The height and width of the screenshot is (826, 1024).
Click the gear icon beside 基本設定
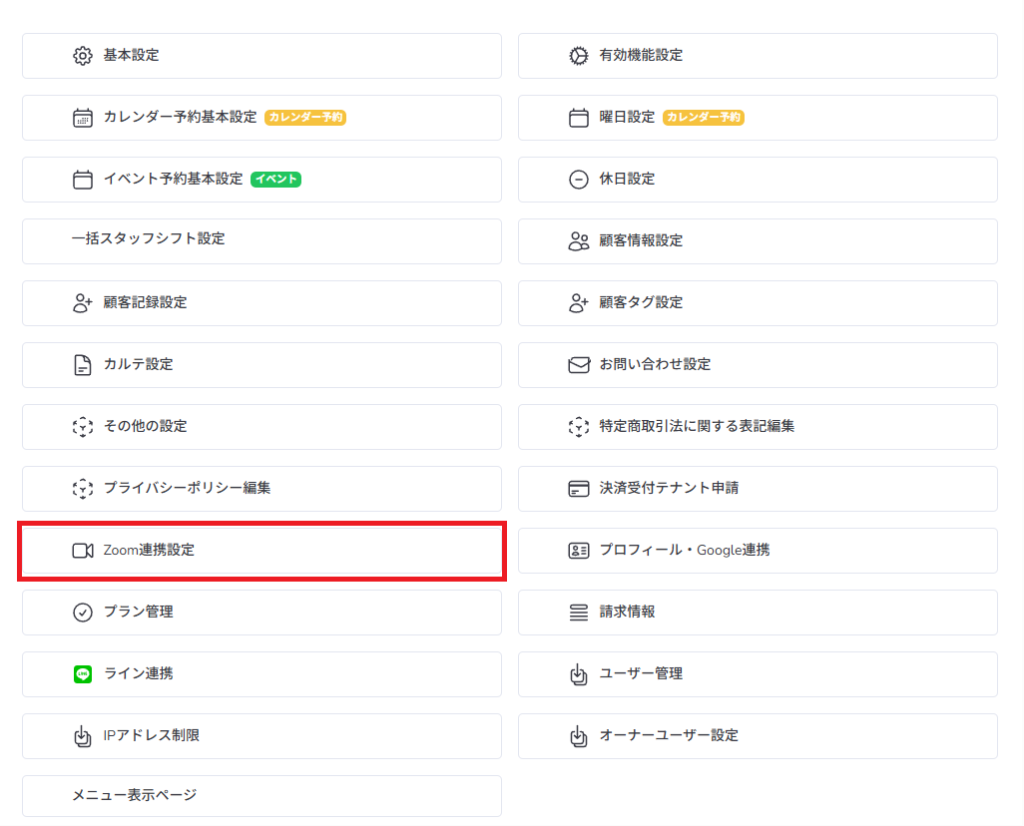tap(82, 56)
